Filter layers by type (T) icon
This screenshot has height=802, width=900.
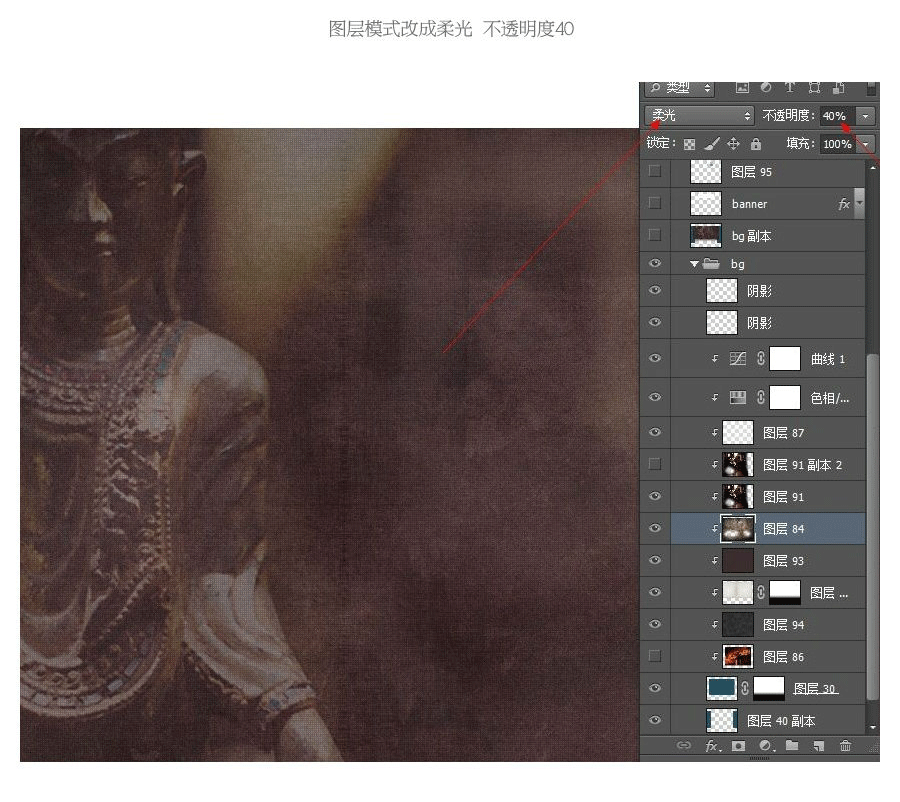(790, 87)
